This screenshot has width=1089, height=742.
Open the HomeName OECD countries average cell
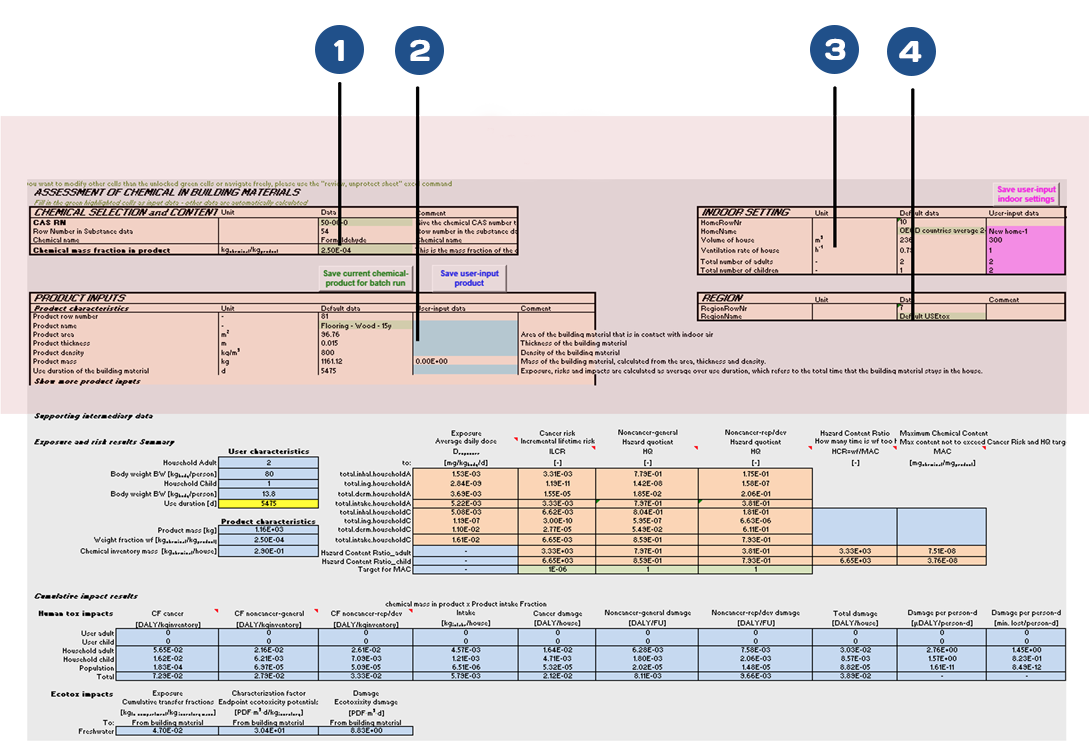coord(942,230)
